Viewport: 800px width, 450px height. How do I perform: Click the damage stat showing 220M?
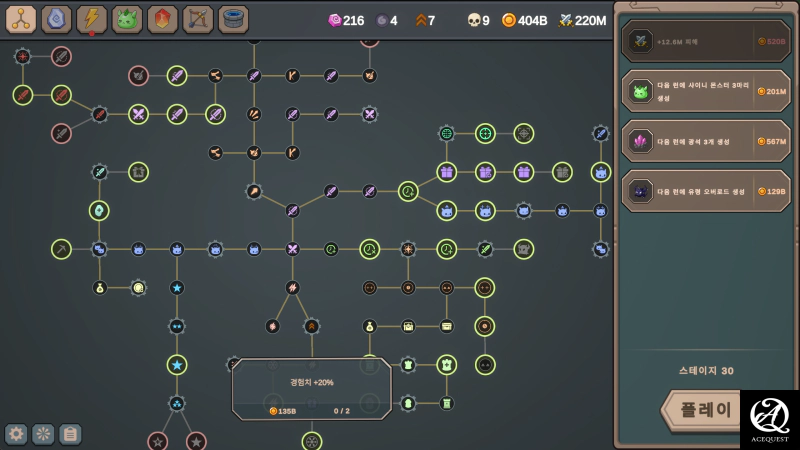582,20
